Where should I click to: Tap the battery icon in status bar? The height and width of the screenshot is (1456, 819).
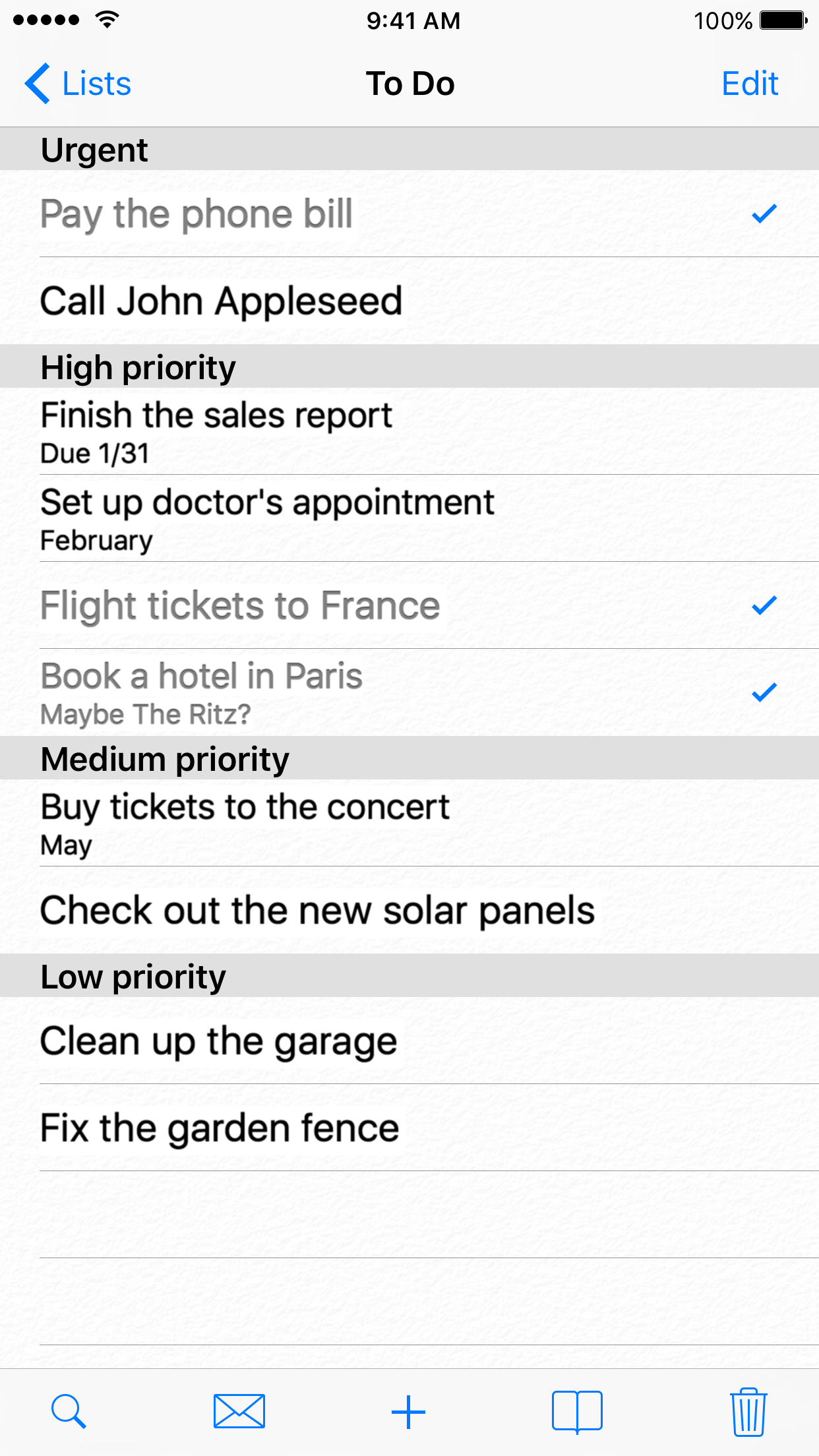783,20
